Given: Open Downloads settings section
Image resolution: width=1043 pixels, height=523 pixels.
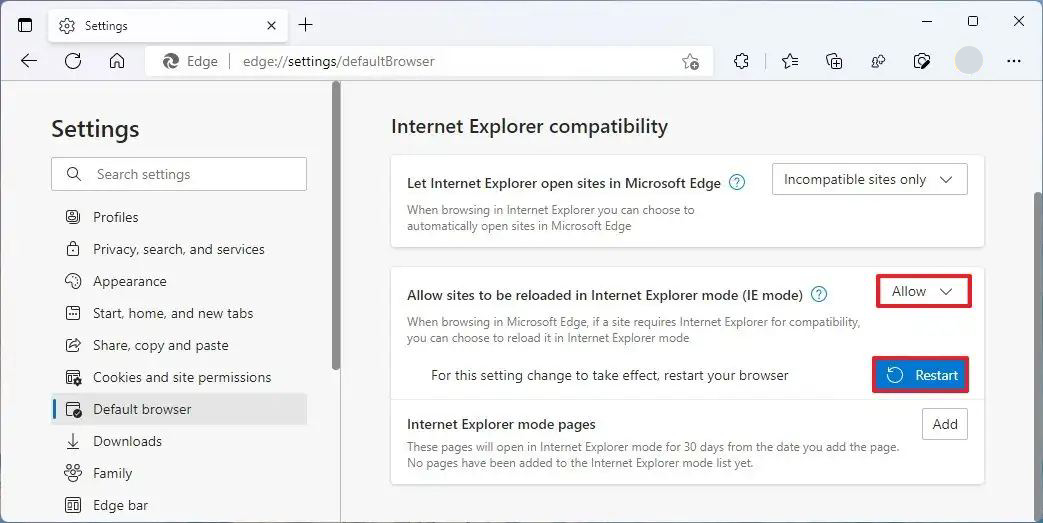Looking at the screenshot, I should click(180, 441).
